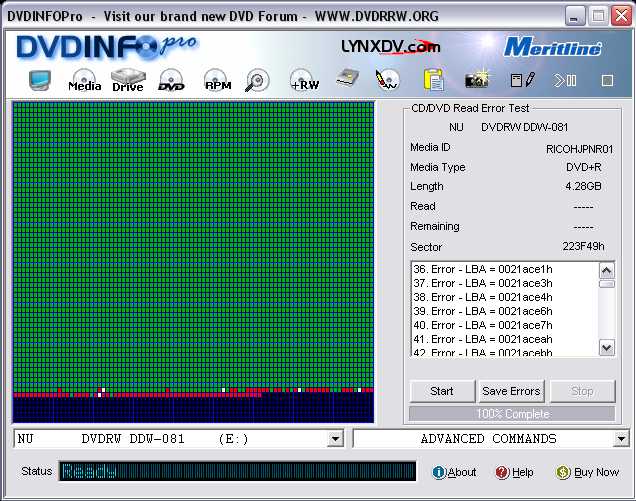Click the error list scrollbar thumb

coord(607,284)
